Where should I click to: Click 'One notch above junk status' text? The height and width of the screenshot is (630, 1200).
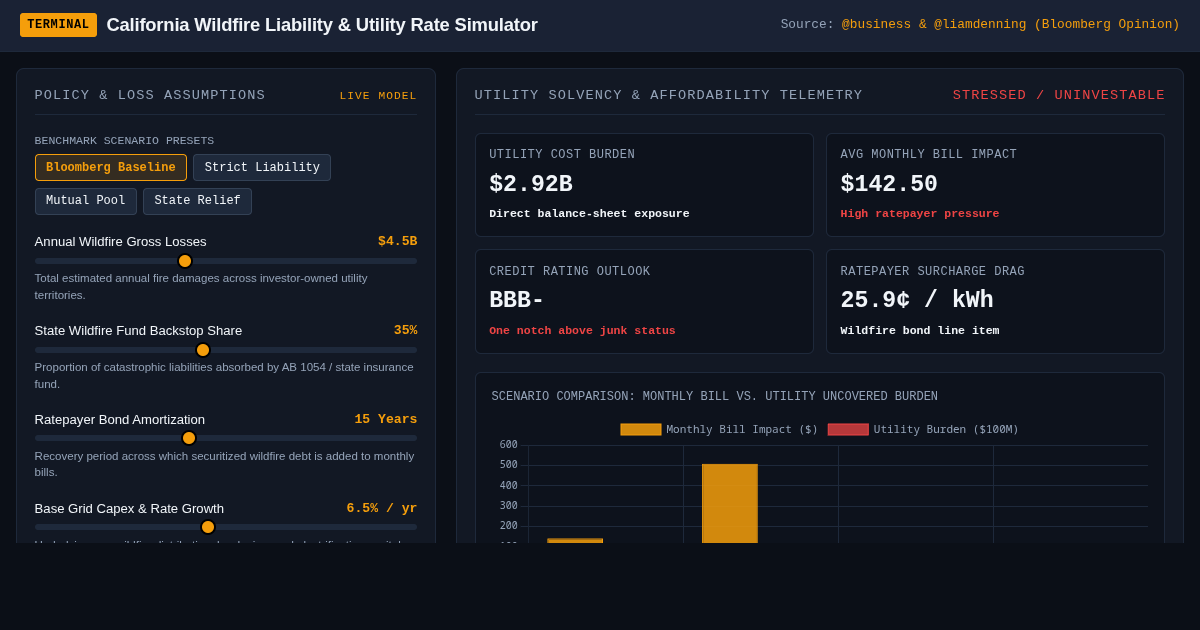(582, 331)
